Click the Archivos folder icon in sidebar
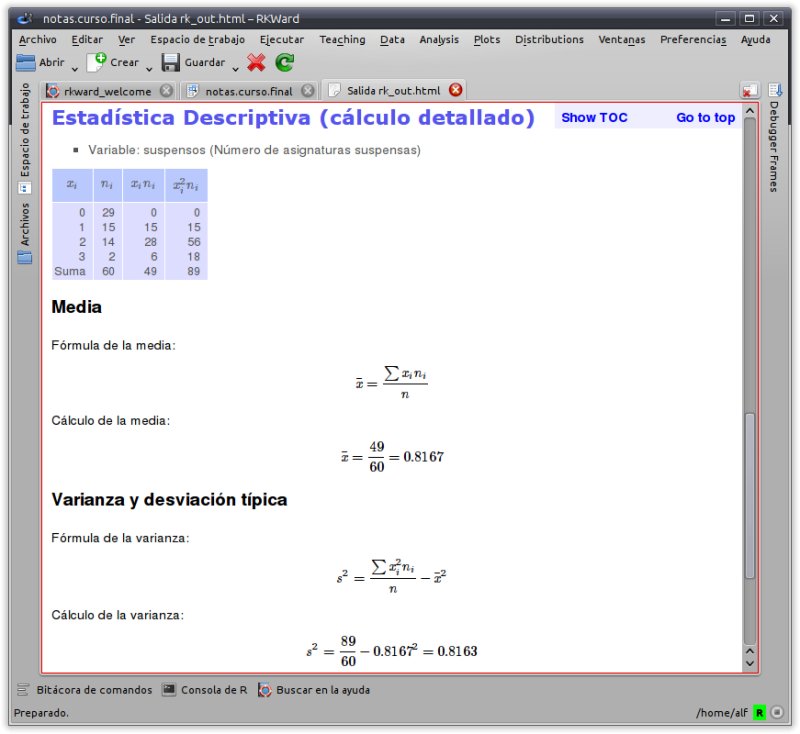Image resolution: width=800 pixels, height=734 pixels. tap(24, 258)
